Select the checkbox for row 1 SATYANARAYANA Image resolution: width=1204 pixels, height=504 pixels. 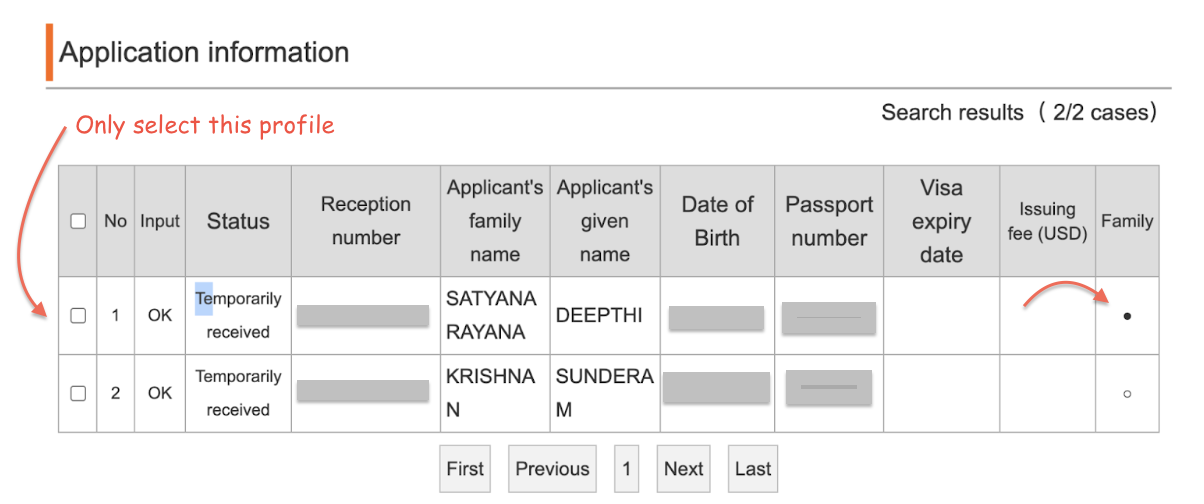(78, 316)
